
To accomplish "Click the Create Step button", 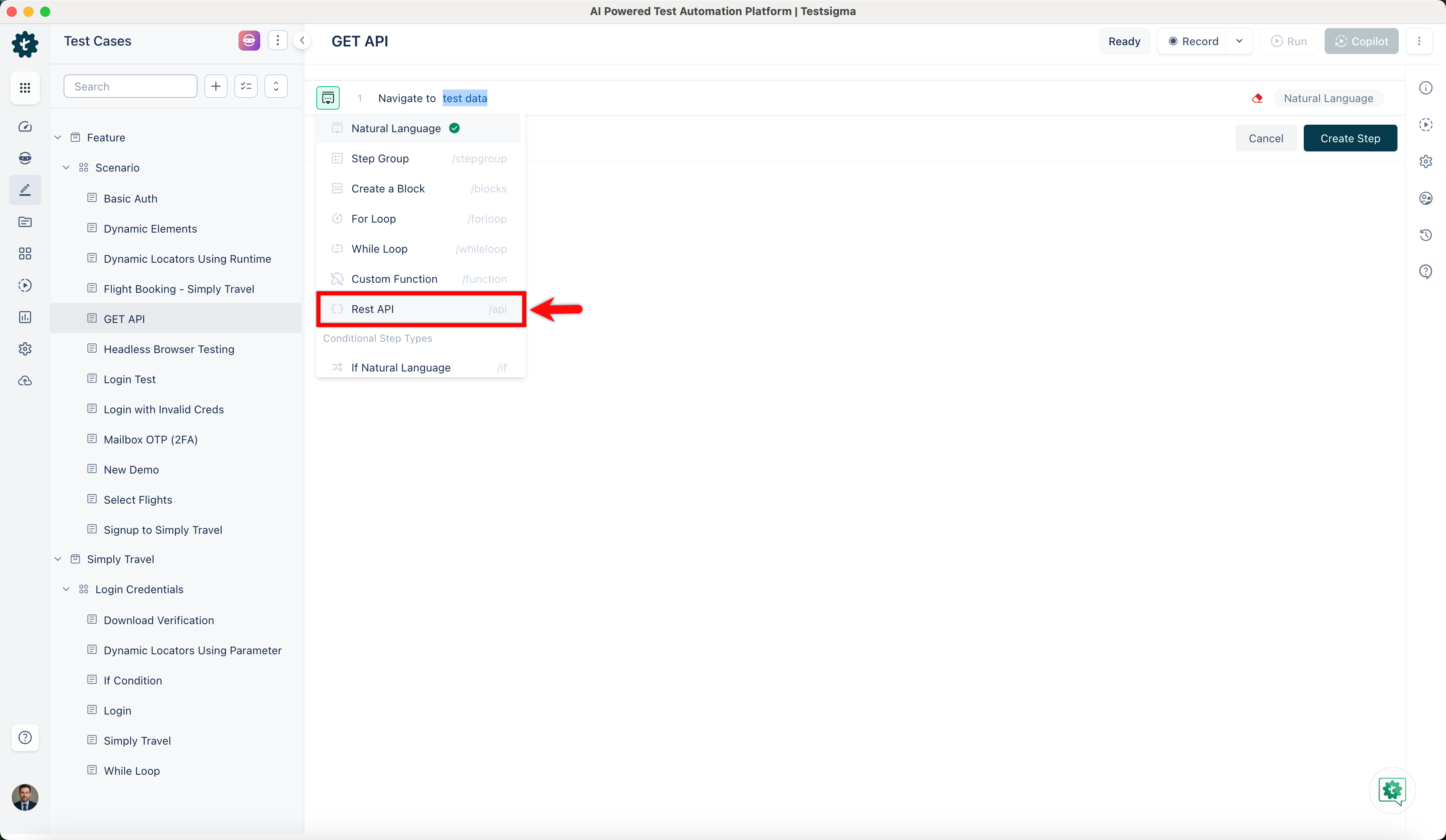I will pyautogui.click(x=1350, y=138).
